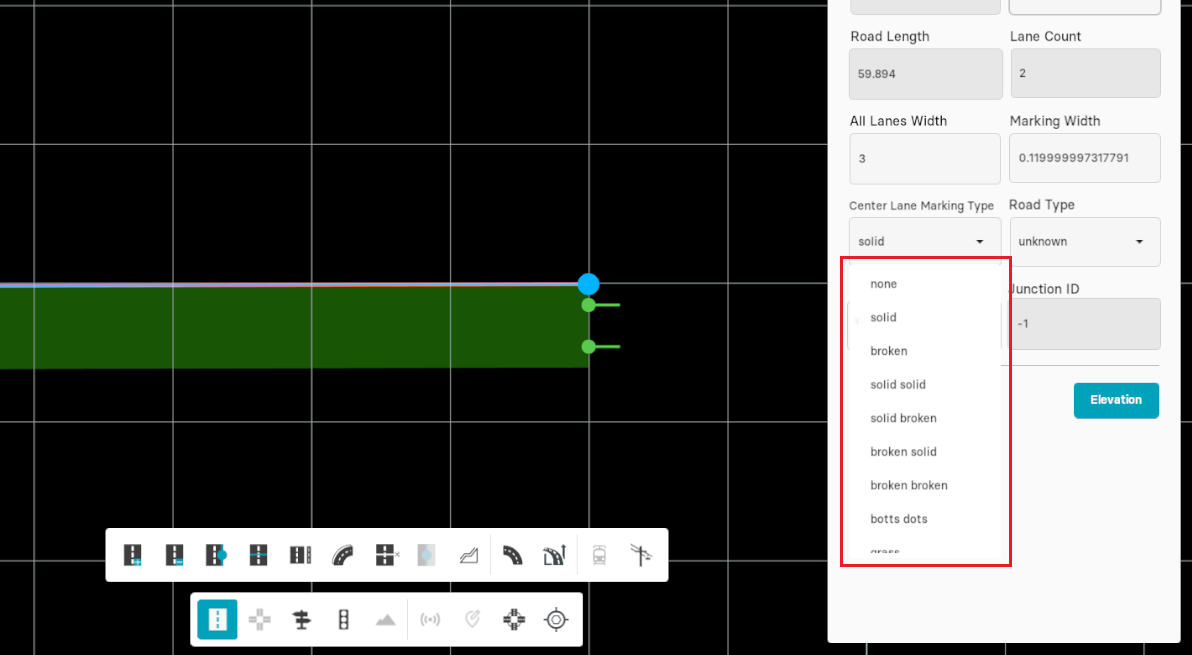Click the crosshair target icon

pos(556,620)
